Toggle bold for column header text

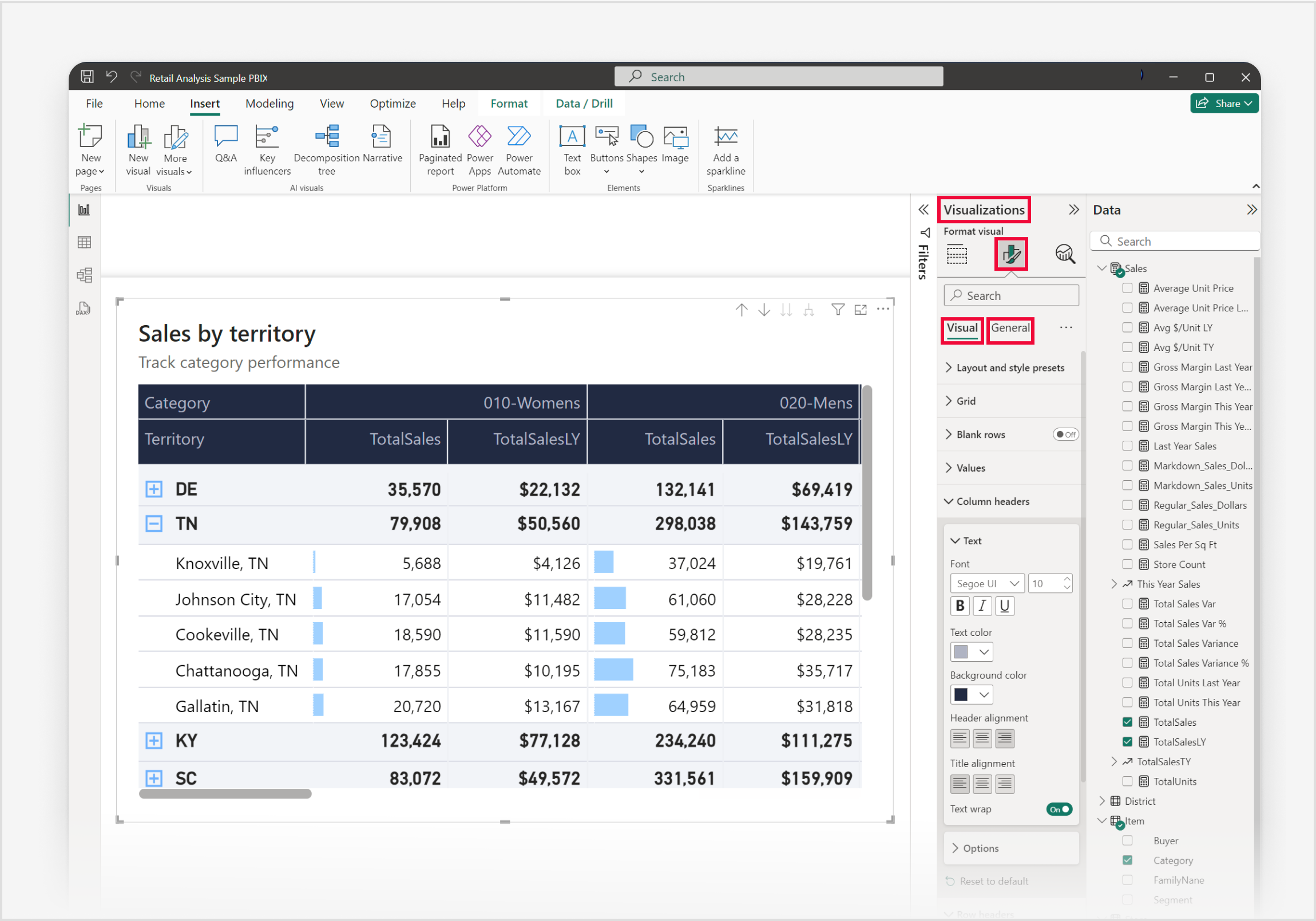click(960, 606)
